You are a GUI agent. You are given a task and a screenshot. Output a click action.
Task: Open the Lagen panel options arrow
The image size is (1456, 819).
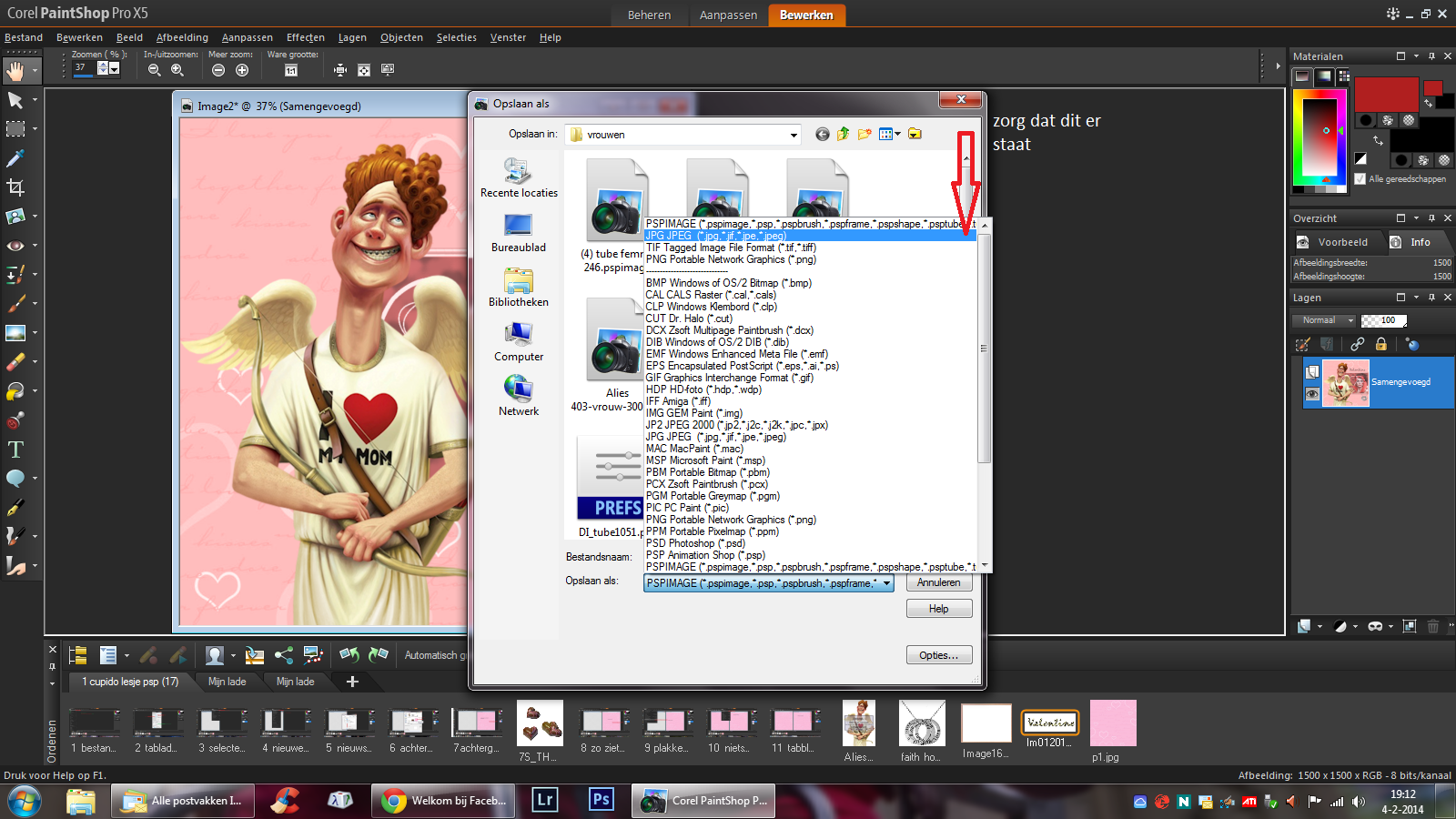click(x=1417, y=298)
